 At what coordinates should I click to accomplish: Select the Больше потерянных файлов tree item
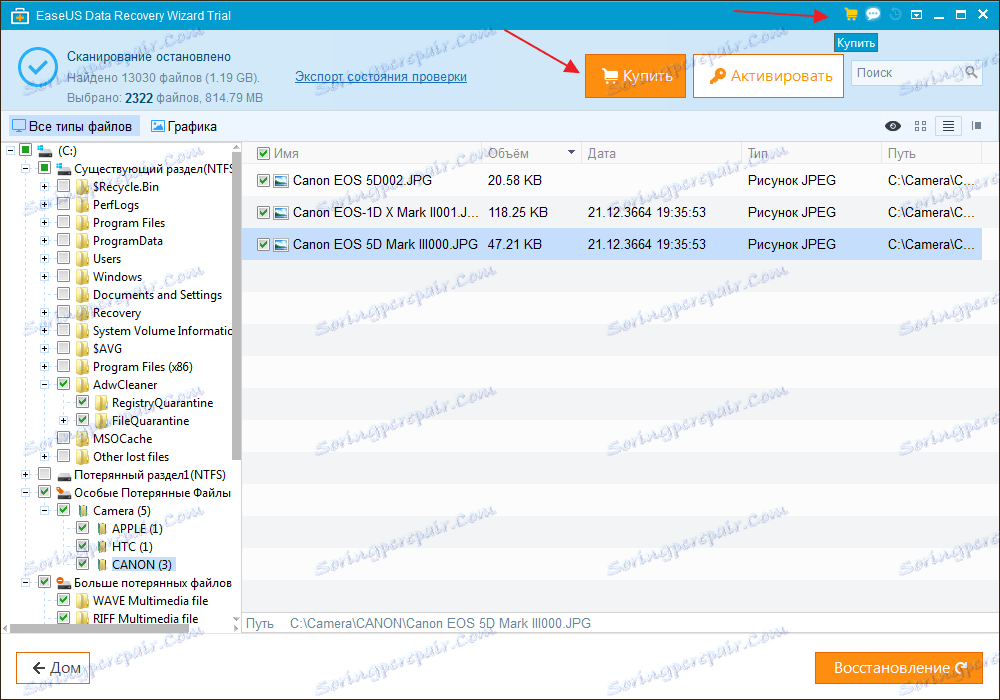pyautogui.click(x=152, y=583)
